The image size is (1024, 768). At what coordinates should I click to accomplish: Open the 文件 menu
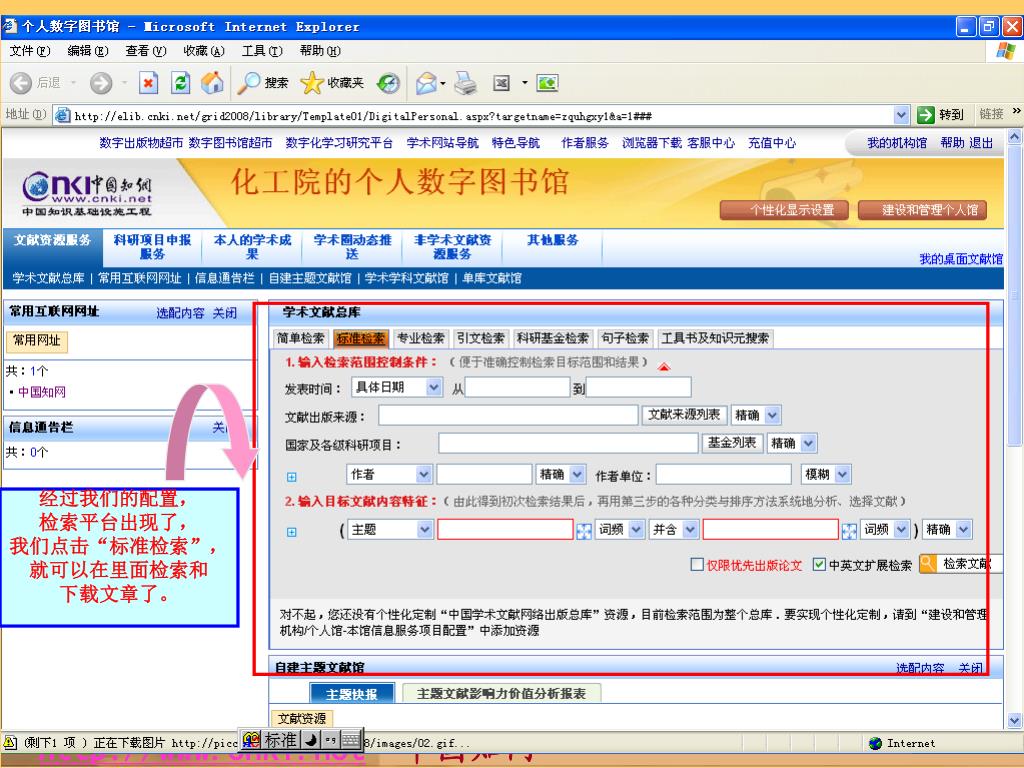30,50
